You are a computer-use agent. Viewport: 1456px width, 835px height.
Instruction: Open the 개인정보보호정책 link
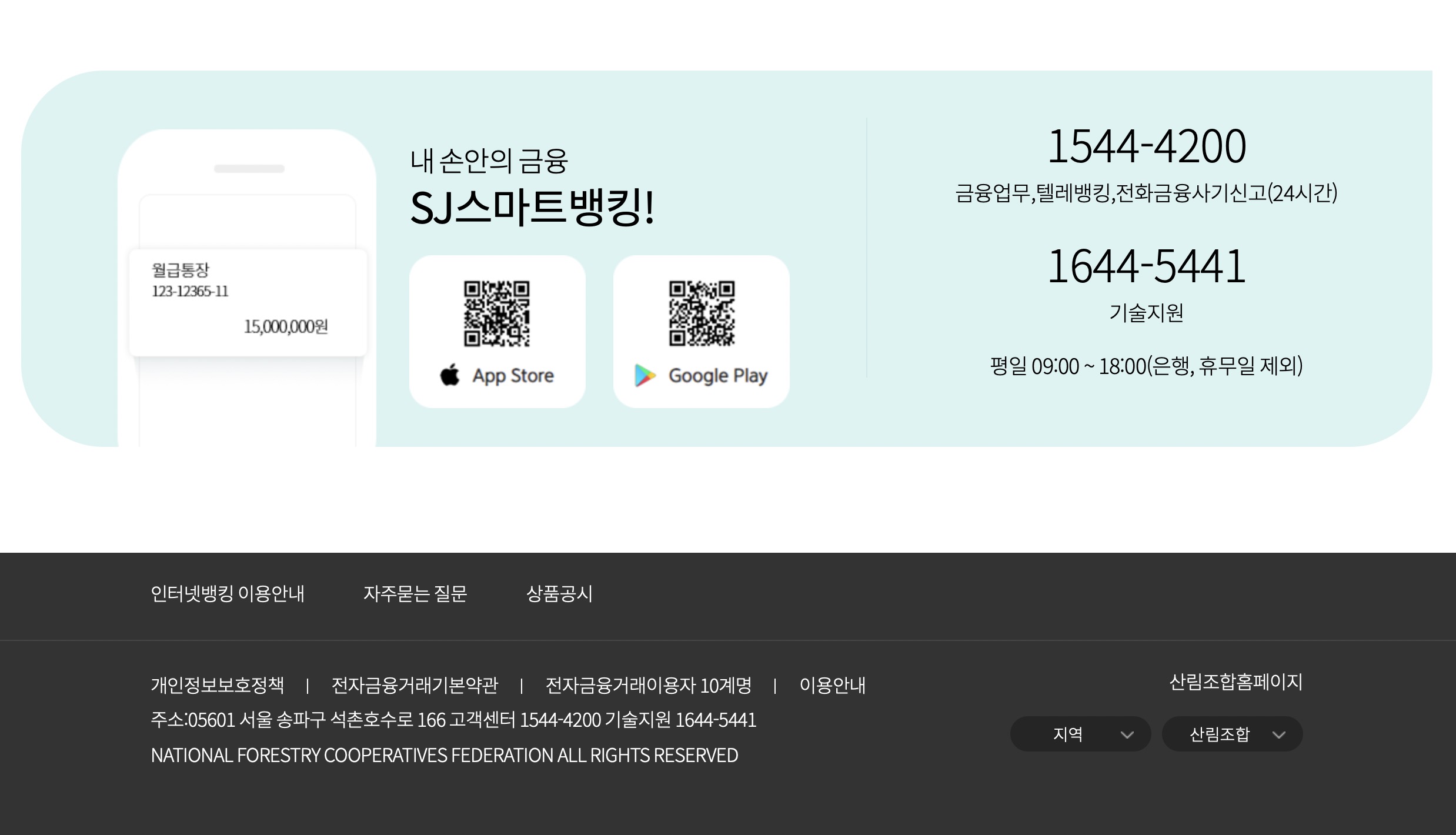coord(218,685)
